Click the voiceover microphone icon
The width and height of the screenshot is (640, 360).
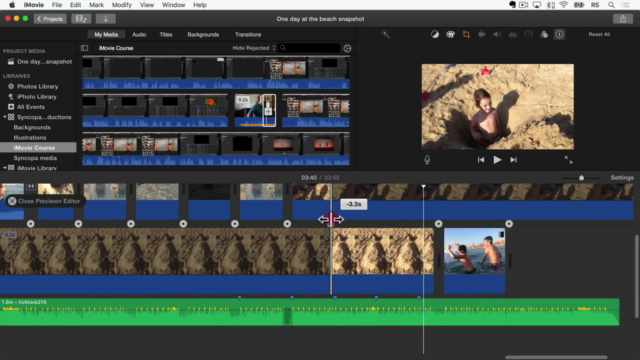(x=427, y=160)
